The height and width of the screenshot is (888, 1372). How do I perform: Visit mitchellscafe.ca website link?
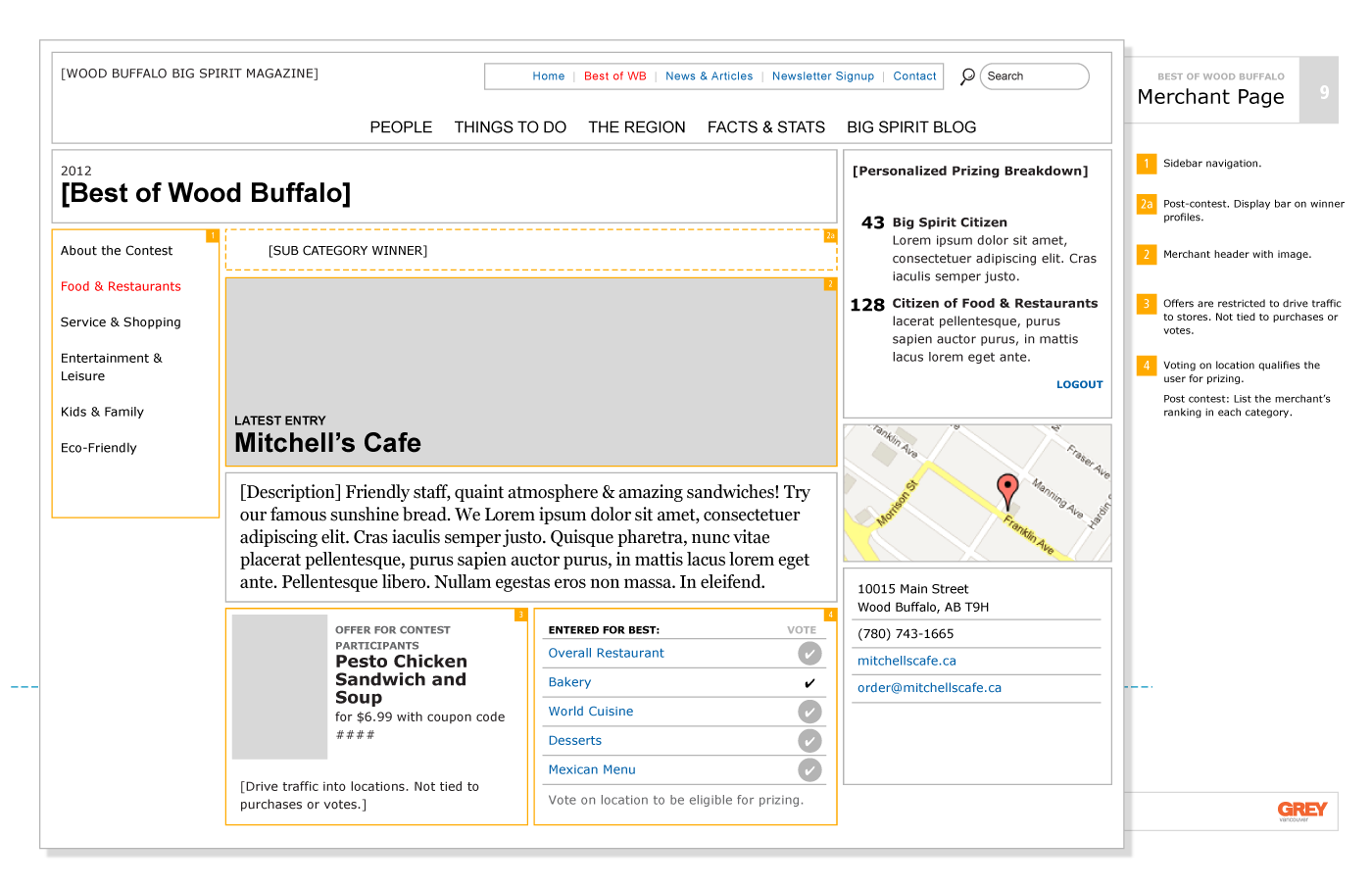(x=906, y=662)
